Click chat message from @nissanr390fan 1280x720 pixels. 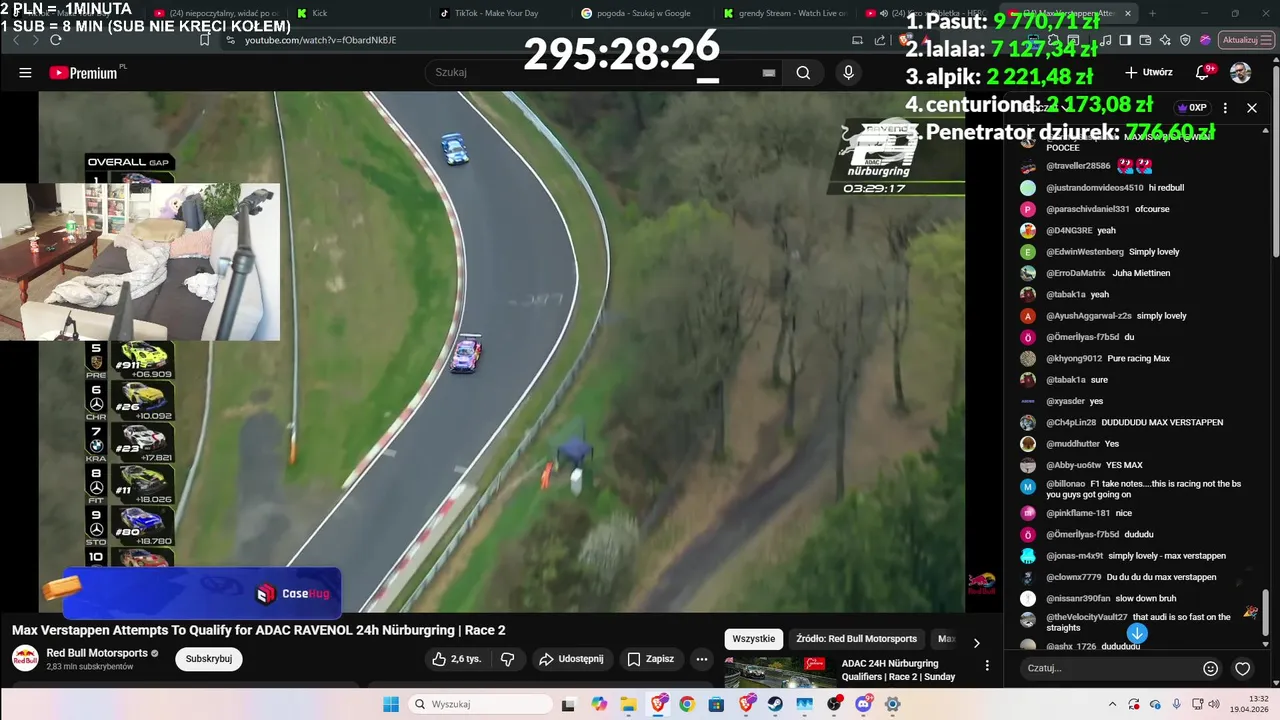[x=1146, y=598]
